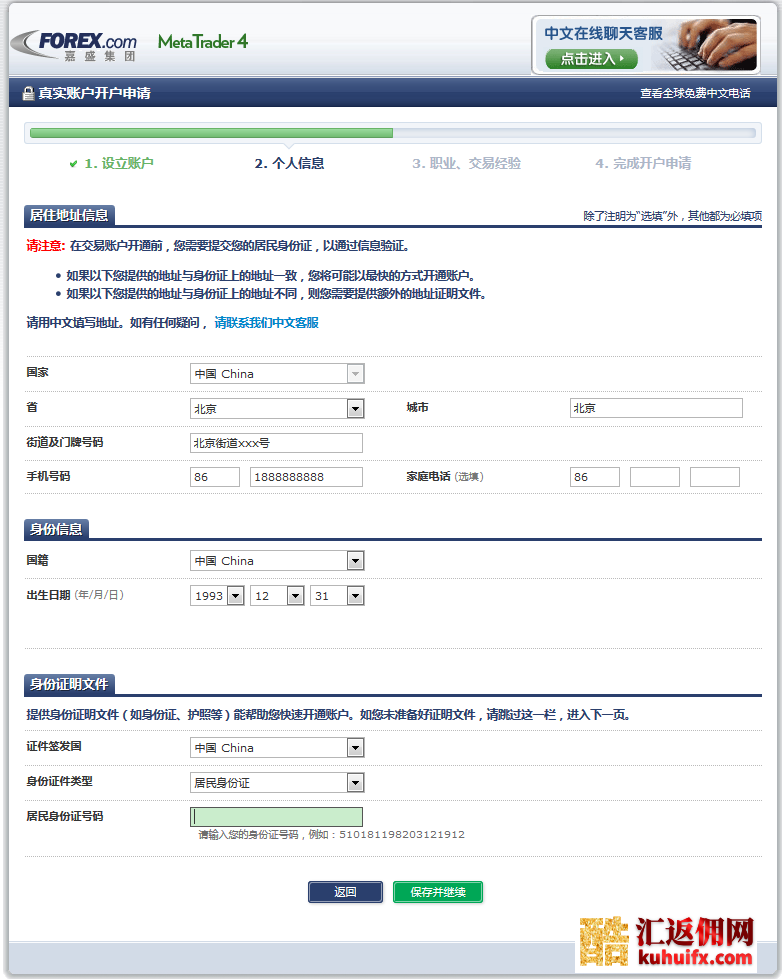The image size is (782, 979).
Task: Click the 城市 city input field
Action: (656, 408)
